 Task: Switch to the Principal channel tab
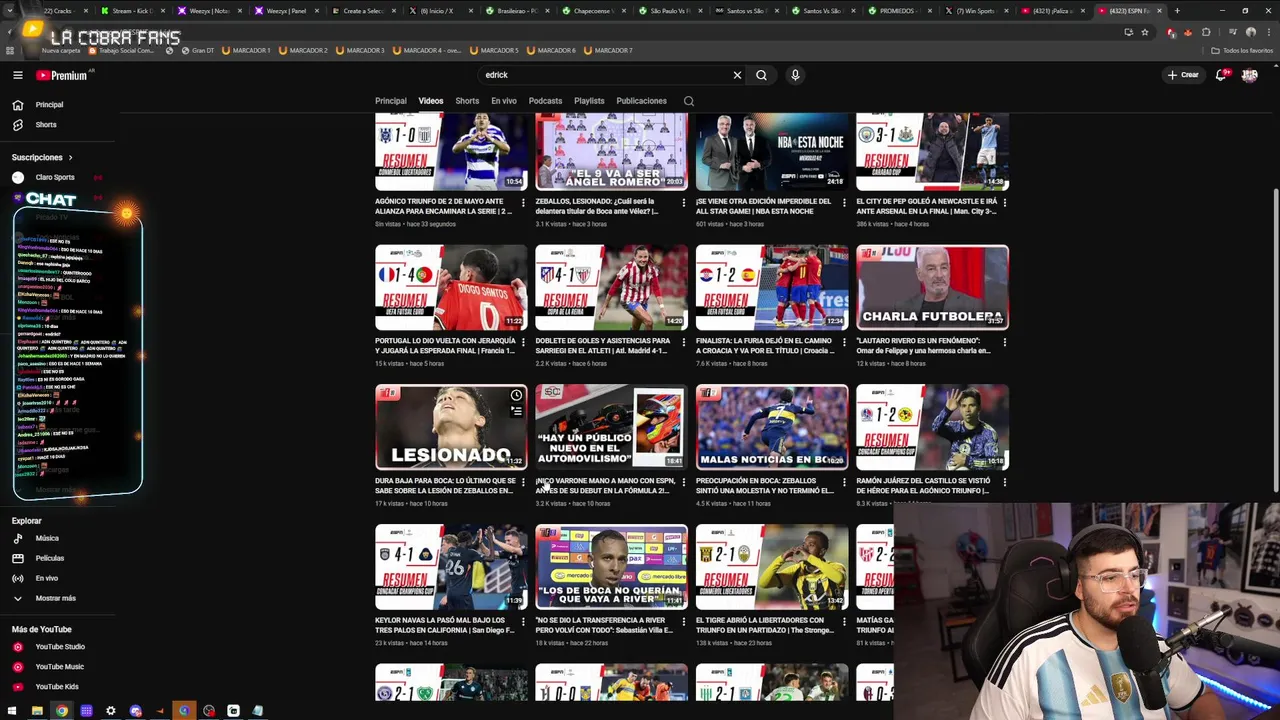click(x=390, y=101)
